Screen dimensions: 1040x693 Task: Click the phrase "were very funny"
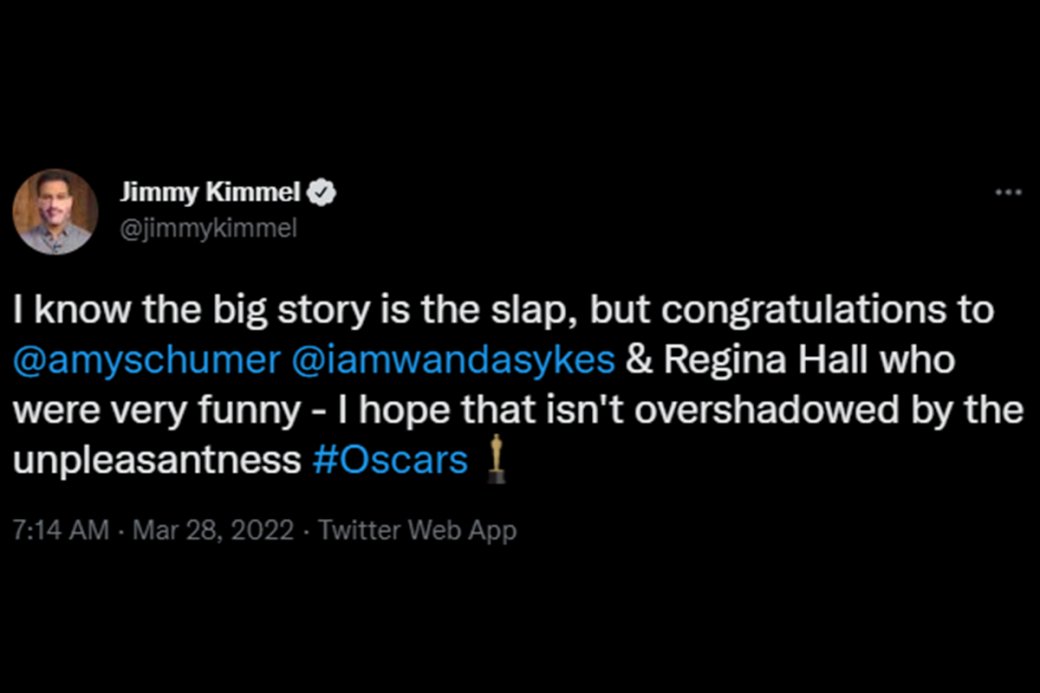[x=157, y=410]
